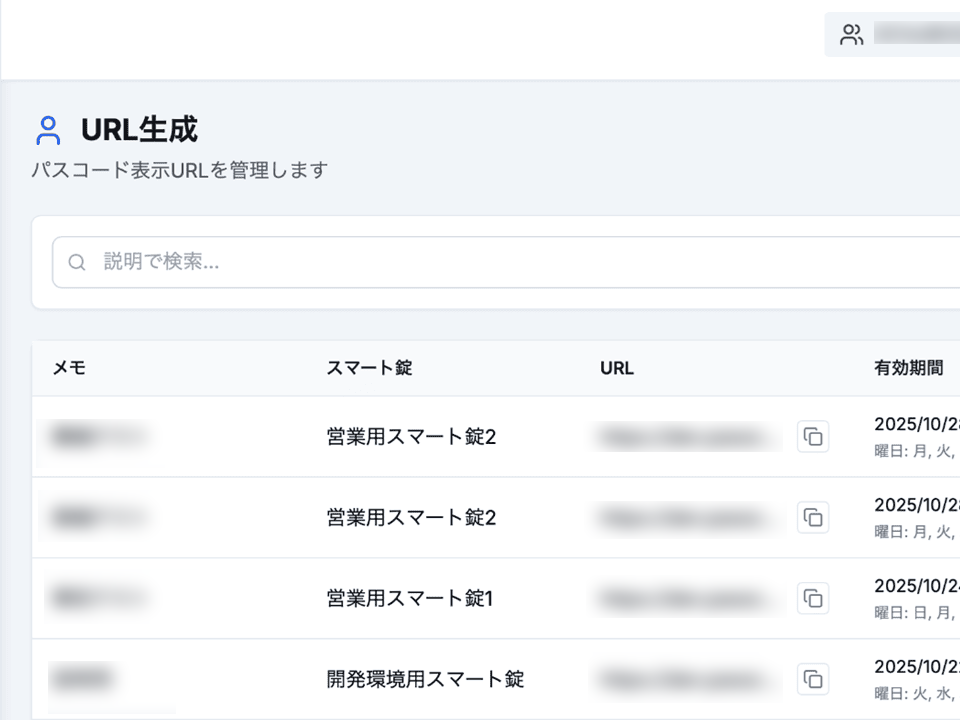Copy the URL for 開発環境用スマート錠
Screen dimensions: 960x720
(813, 679)
